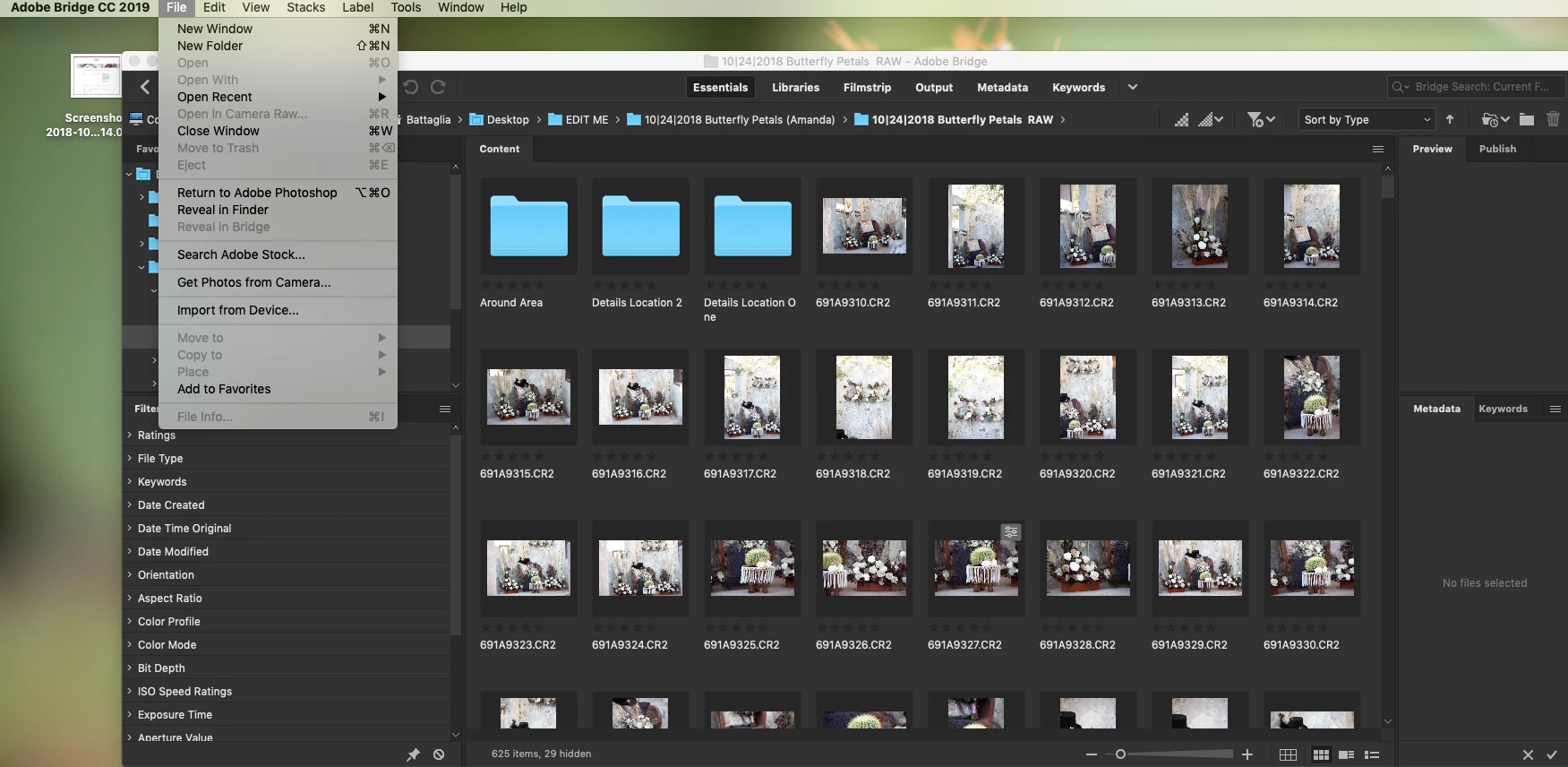View content as details
This screenshot has height=767, width=1568.
click(1346, 754)
